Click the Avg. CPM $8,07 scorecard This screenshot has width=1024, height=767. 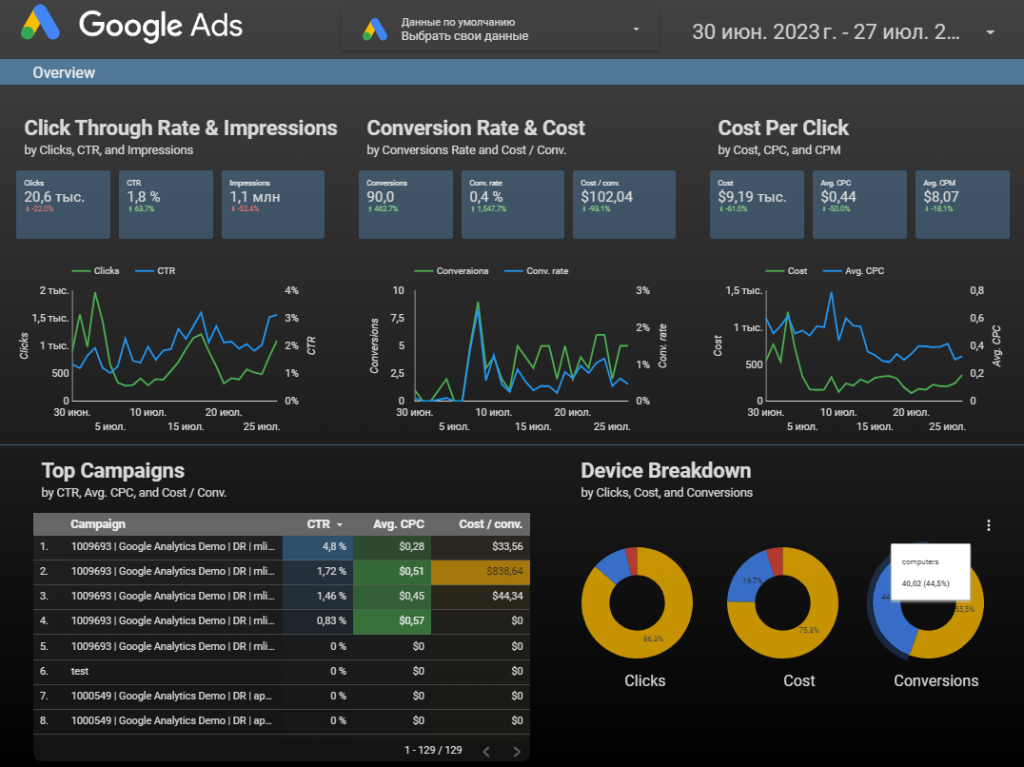click(963, 204)
